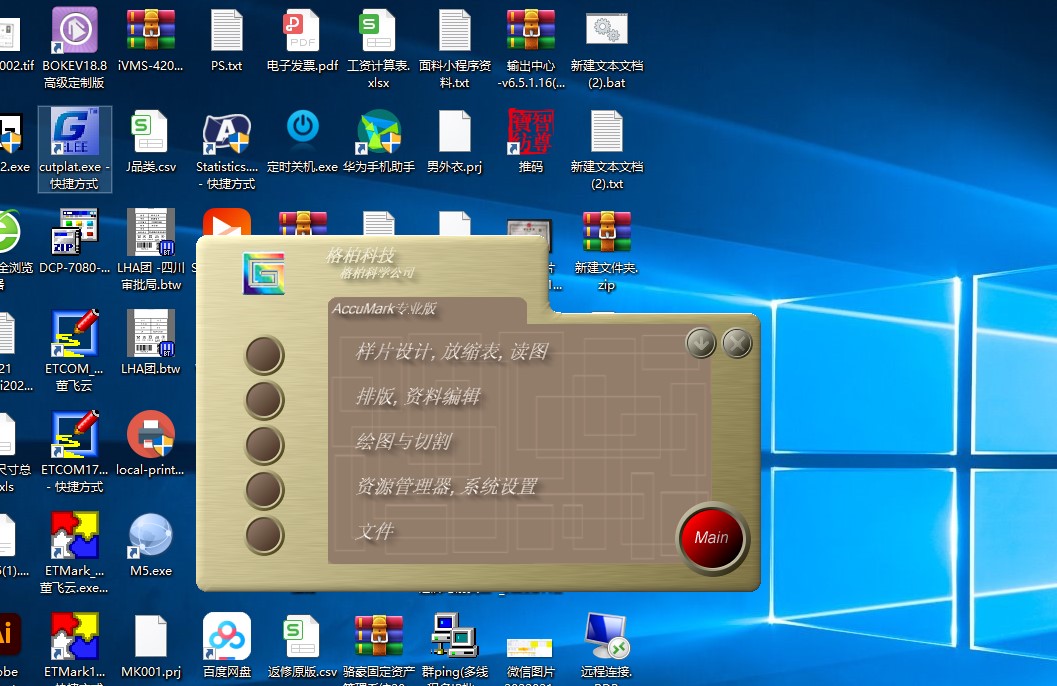Viewport: 1057px width, 686px height.
Task: Select the 资源管理器, 系统设置 menu entry
Action: tap(446, 487)
